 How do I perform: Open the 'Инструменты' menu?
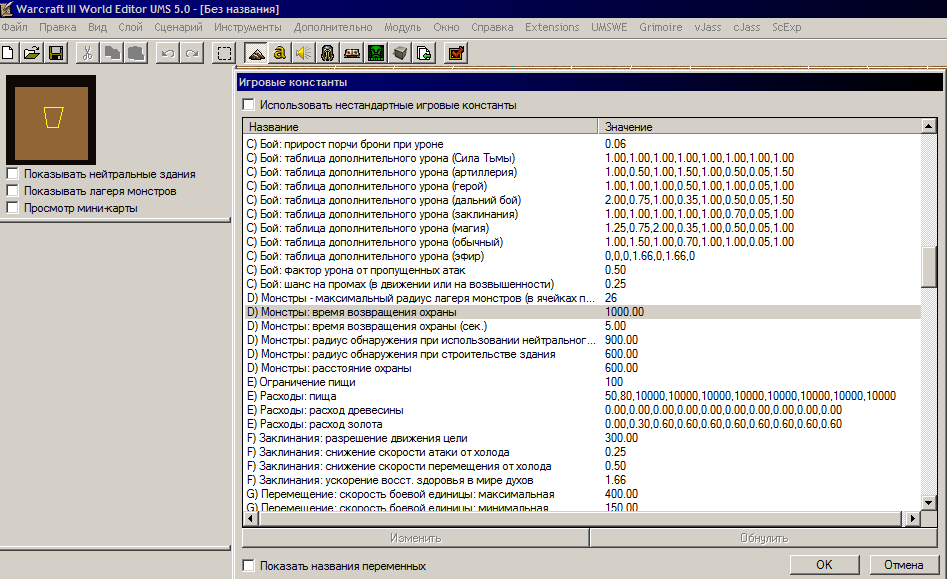[247, 26]
